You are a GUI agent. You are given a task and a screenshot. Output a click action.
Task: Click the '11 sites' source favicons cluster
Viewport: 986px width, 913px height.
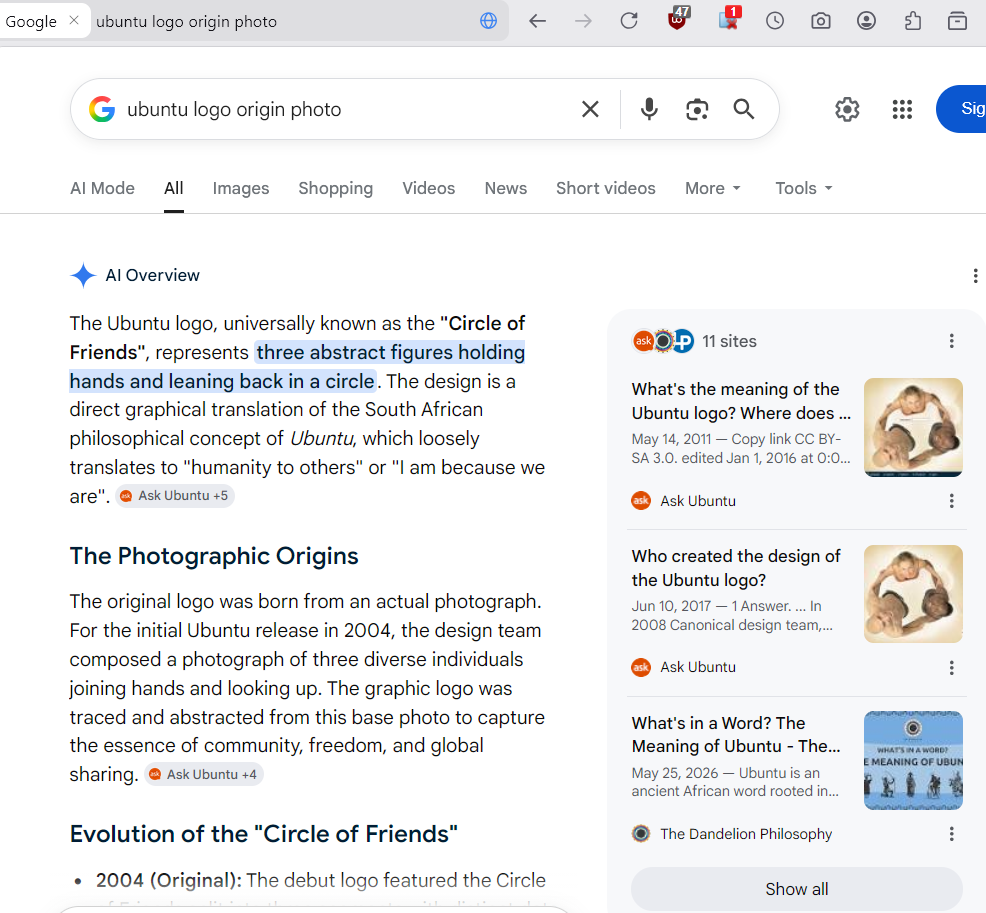[663, 341]
